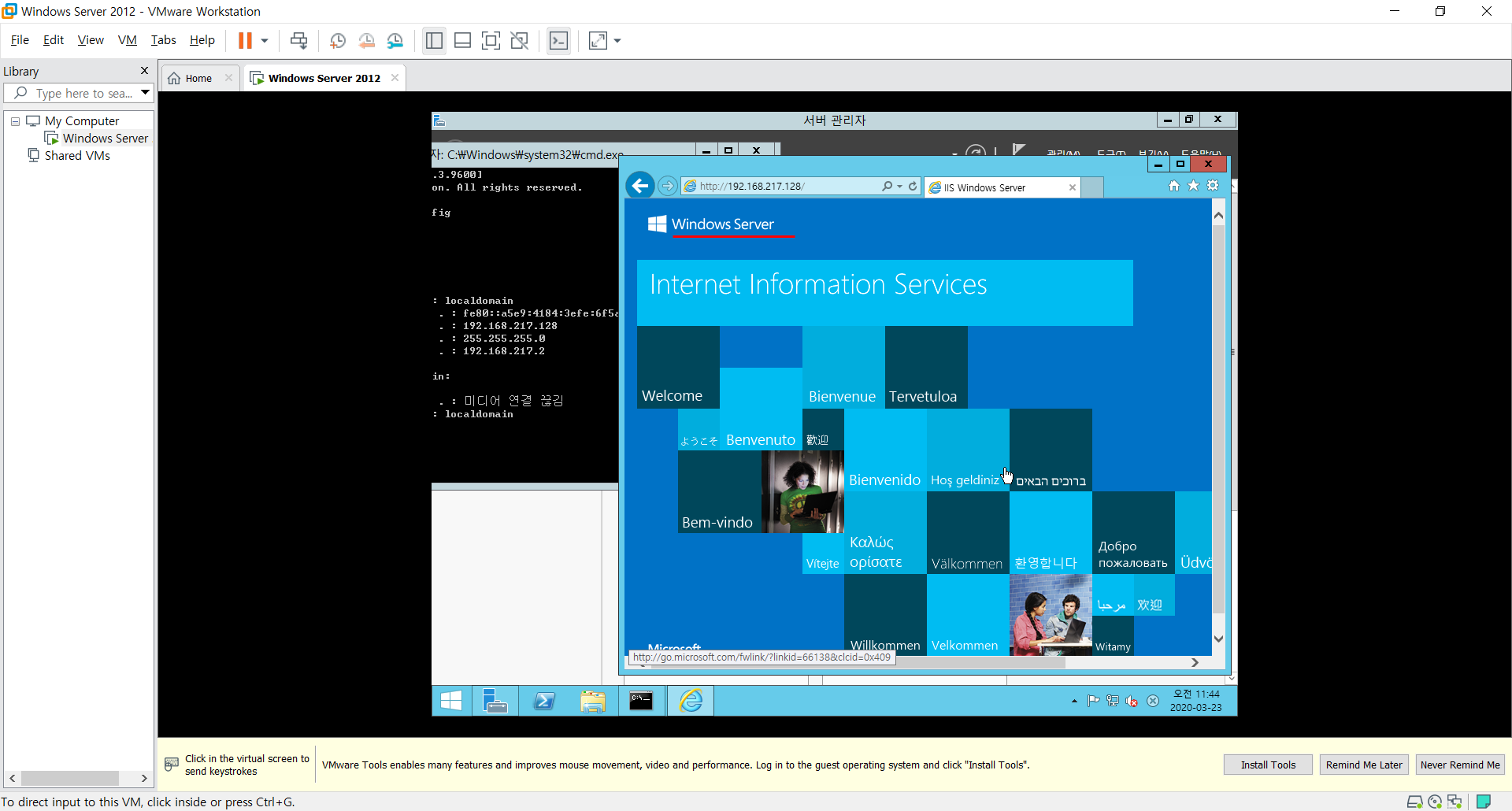Click the Windows Server logo link
Image resolution: width=1512 pixels, height=811 pixels.
pyautogui.click(x=710, y=224)
